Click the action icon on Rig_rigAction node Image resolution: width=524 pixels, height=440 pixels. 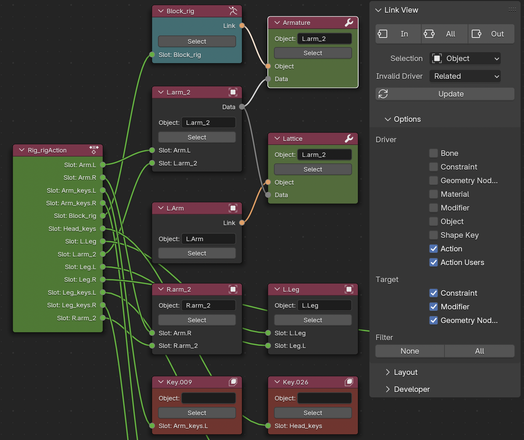point(94,150)
